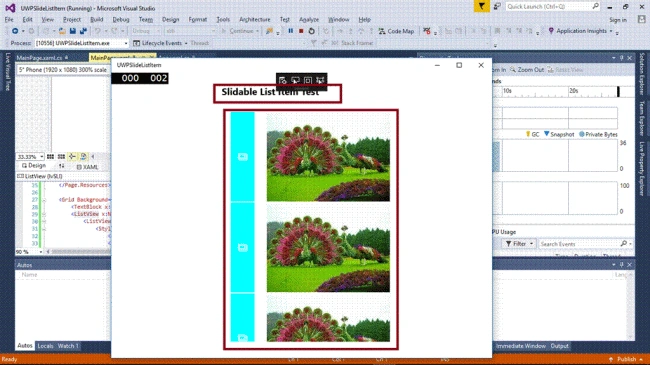The image size is (650, 365).
Task: Open the platform dropdown next to Debug
Action: (190, 31)
